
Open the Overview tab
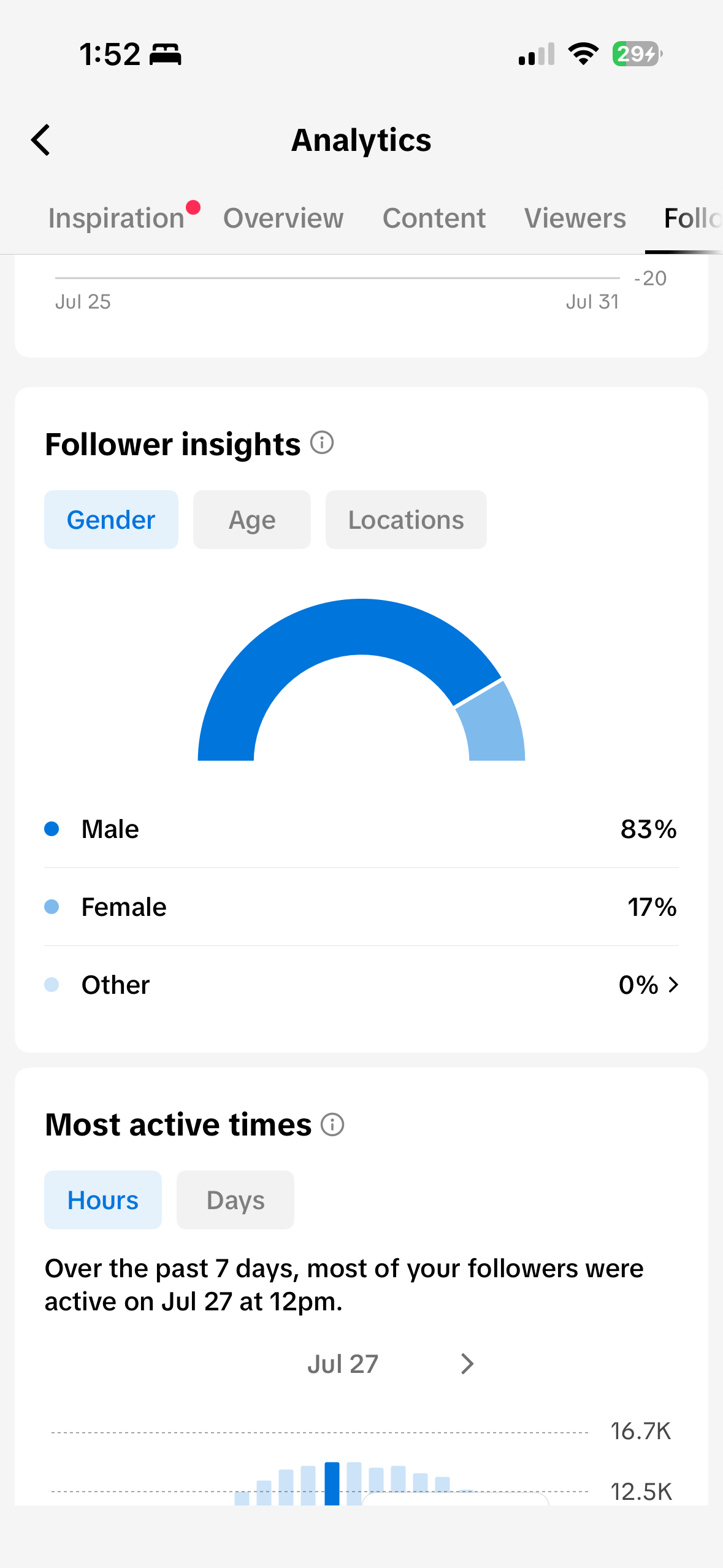coord(283,218)
